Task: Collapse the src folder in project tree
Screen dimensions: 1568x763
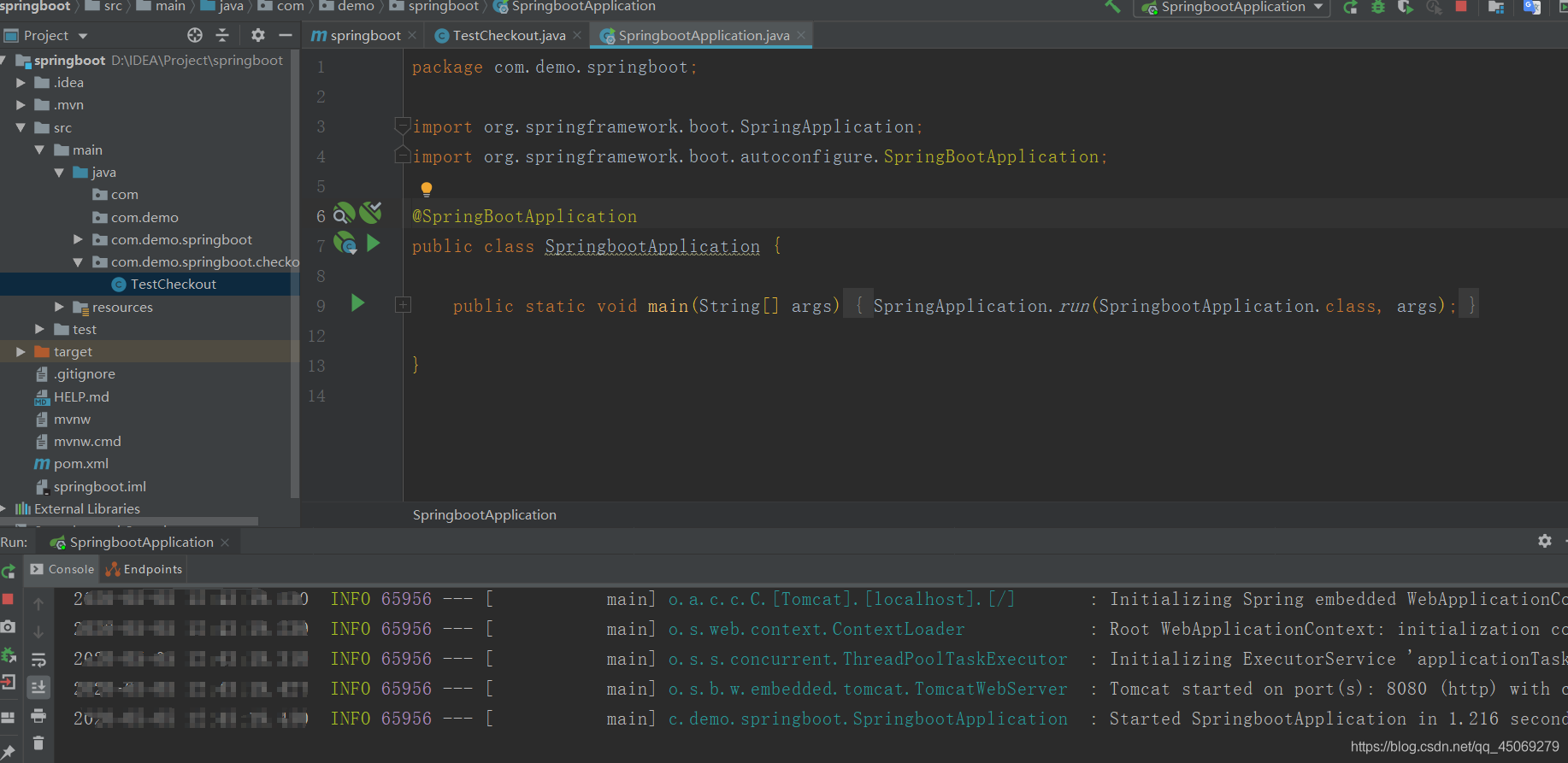Action: [21, 127]
